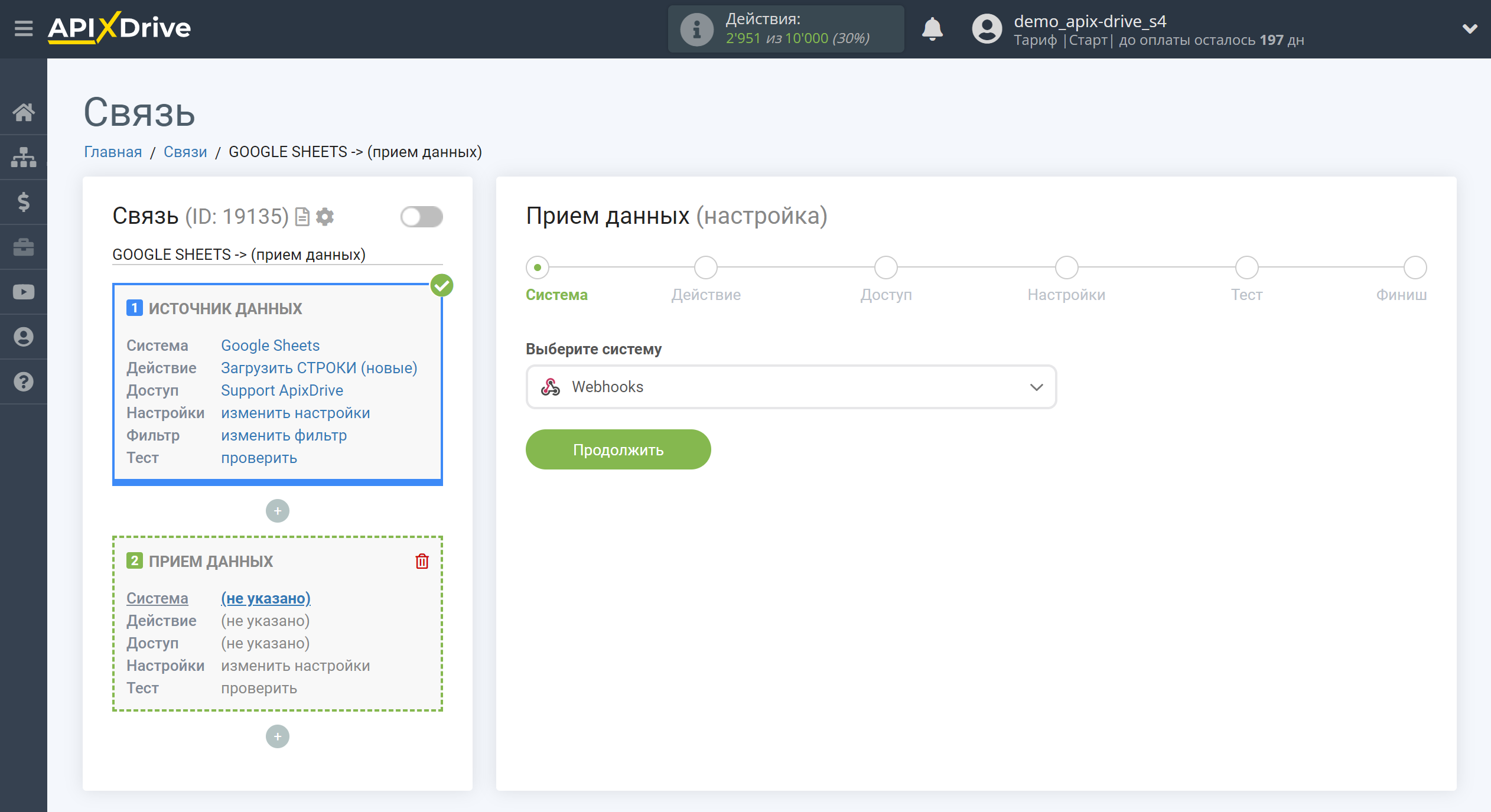Viewport: 1491px width, 812px height.
Task: Click demo_apix-drive_s4 username
Action: 1090,21
